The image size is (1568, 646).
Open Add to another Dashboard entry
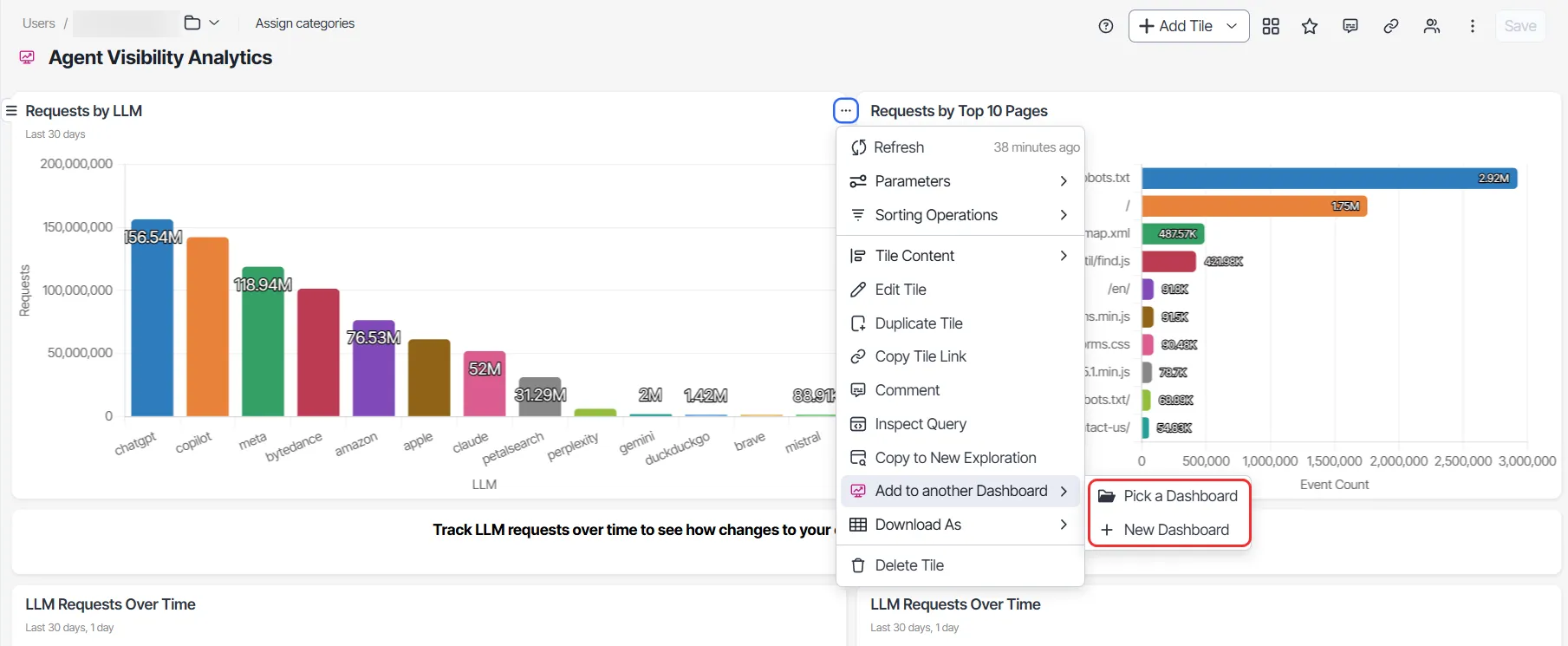[x=960, y=491]
